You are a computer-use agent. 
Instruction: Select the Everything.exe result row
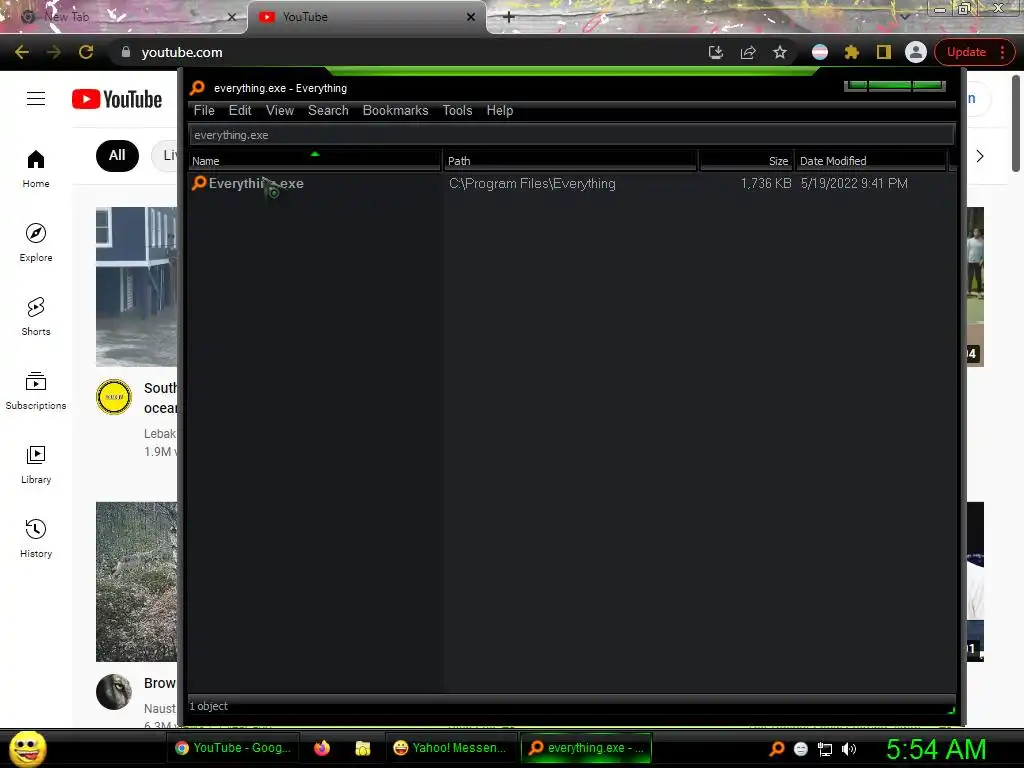[572, 184]
